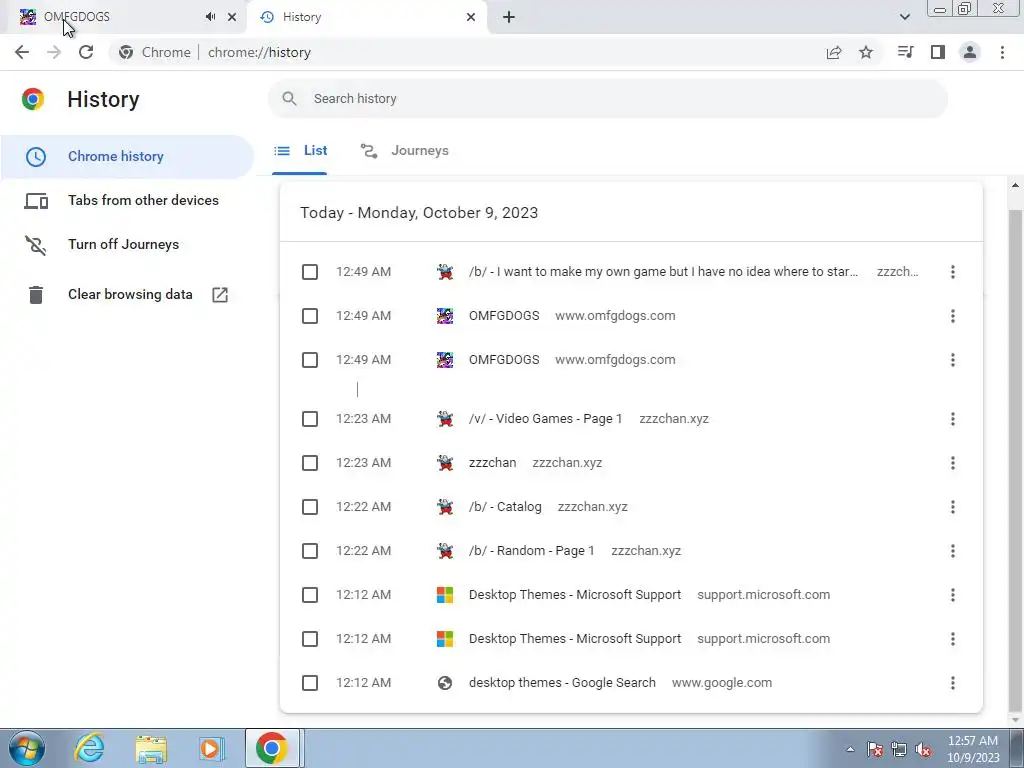Open actions menu for zzzchan entry
This screenshot has width=1024, height=768.
[x=953, y=463]
